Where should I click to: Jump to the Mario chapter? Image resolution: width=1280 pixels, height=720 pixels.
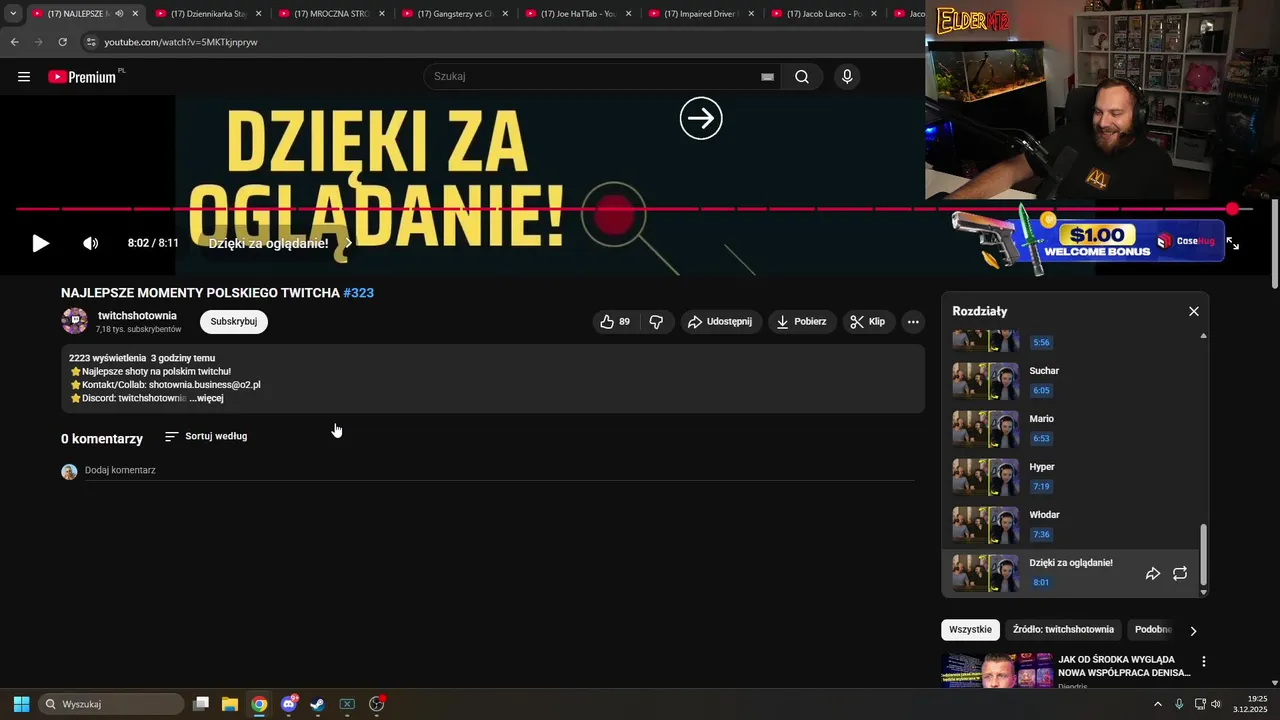tap(1071, 429)
